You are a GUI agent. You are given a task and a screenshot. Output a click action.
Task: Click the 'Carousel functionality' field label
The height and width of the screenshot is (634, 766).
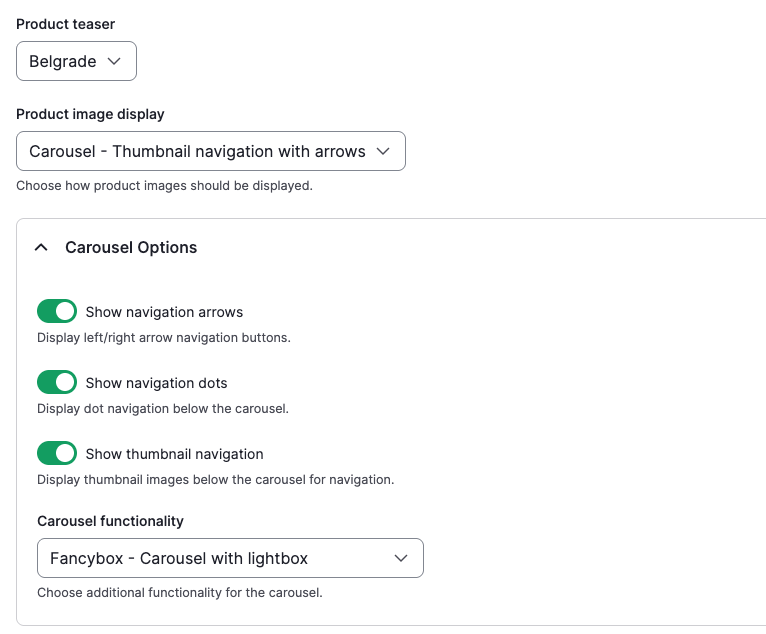click(x=110, y=521)
